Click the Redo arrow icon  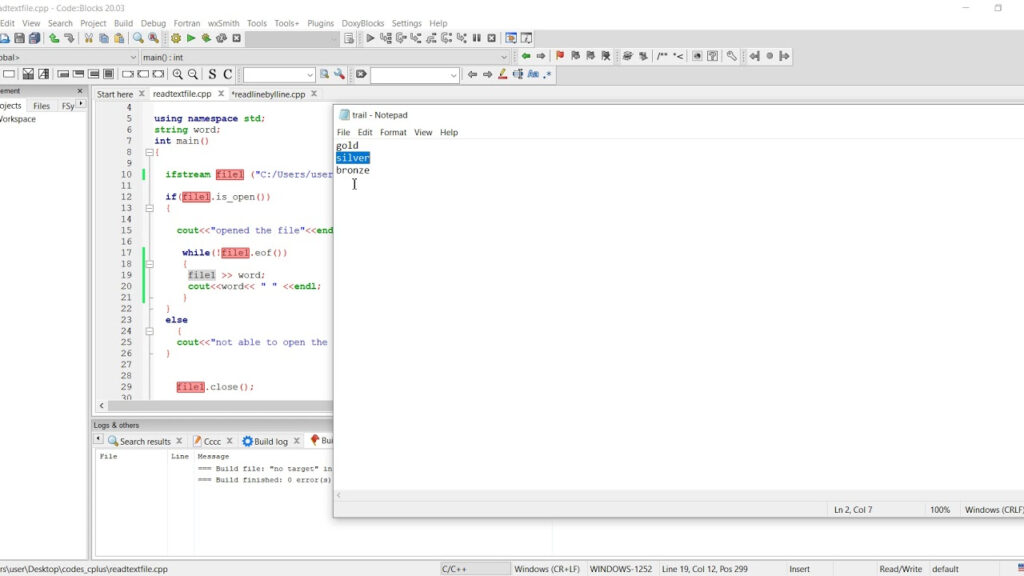point(69,39)
